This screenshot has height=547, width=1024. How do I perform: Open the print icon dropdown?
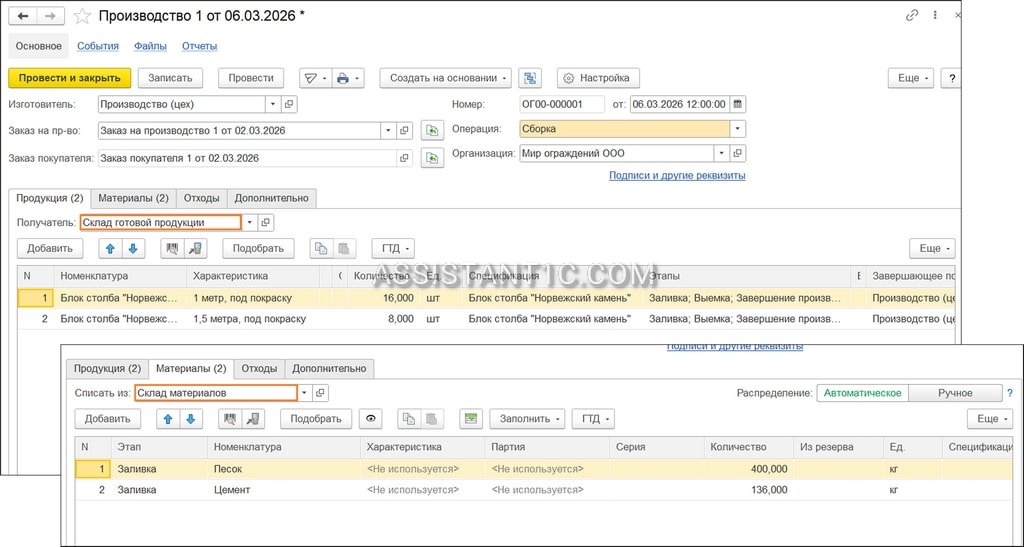pos(348,78)
